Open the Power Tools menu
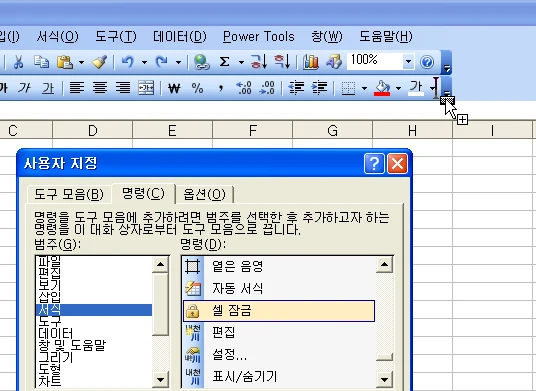This screenshot has width=536, height=391. click(258, 36)
